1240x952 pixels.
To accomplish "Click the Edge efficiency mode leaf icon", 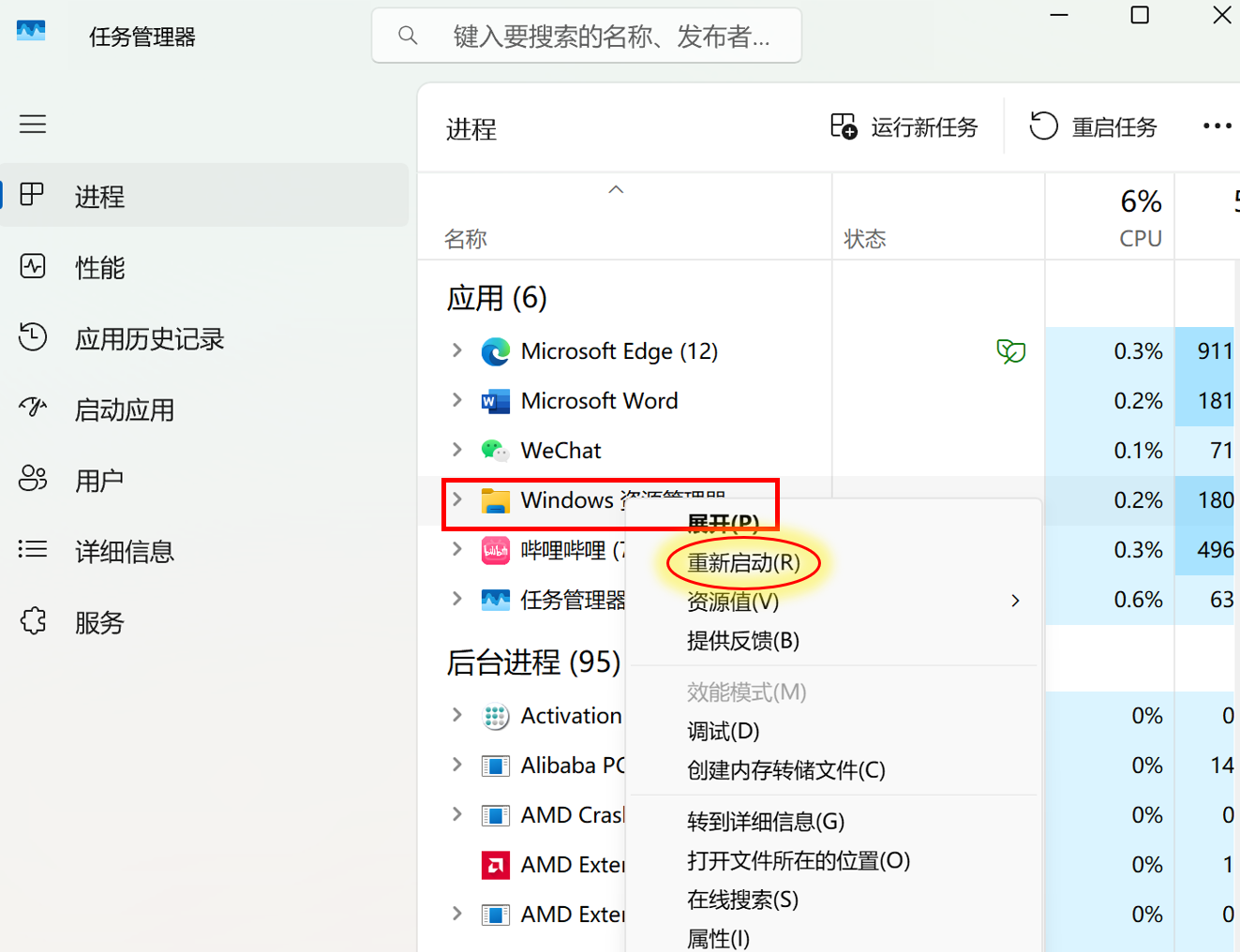I will tap(1010, 351).
